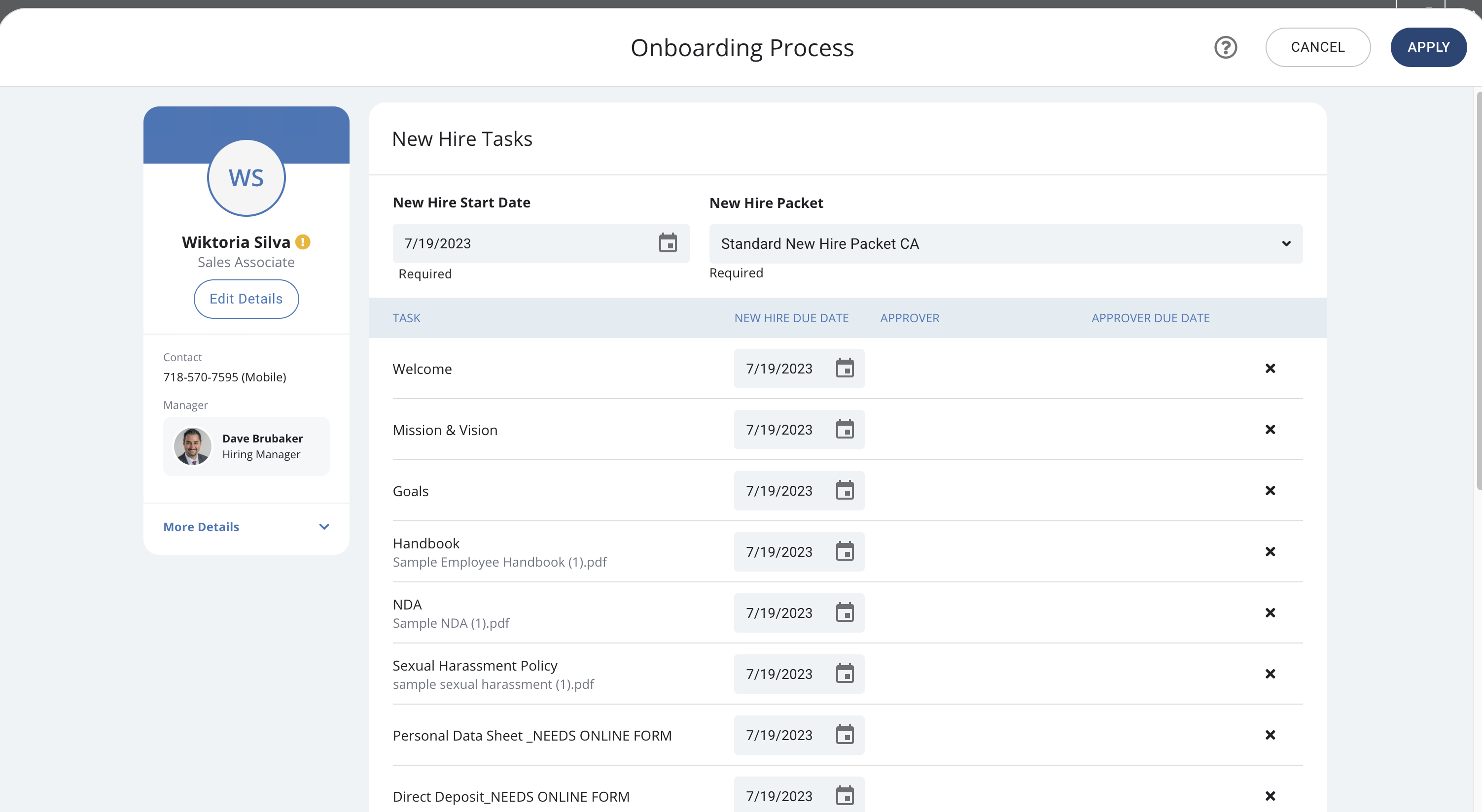Image resolution: width=1482 pixels, height=812 pixels.
Task: Click the APPROVER DUE DATE column header
Action: coord(1150,318)
